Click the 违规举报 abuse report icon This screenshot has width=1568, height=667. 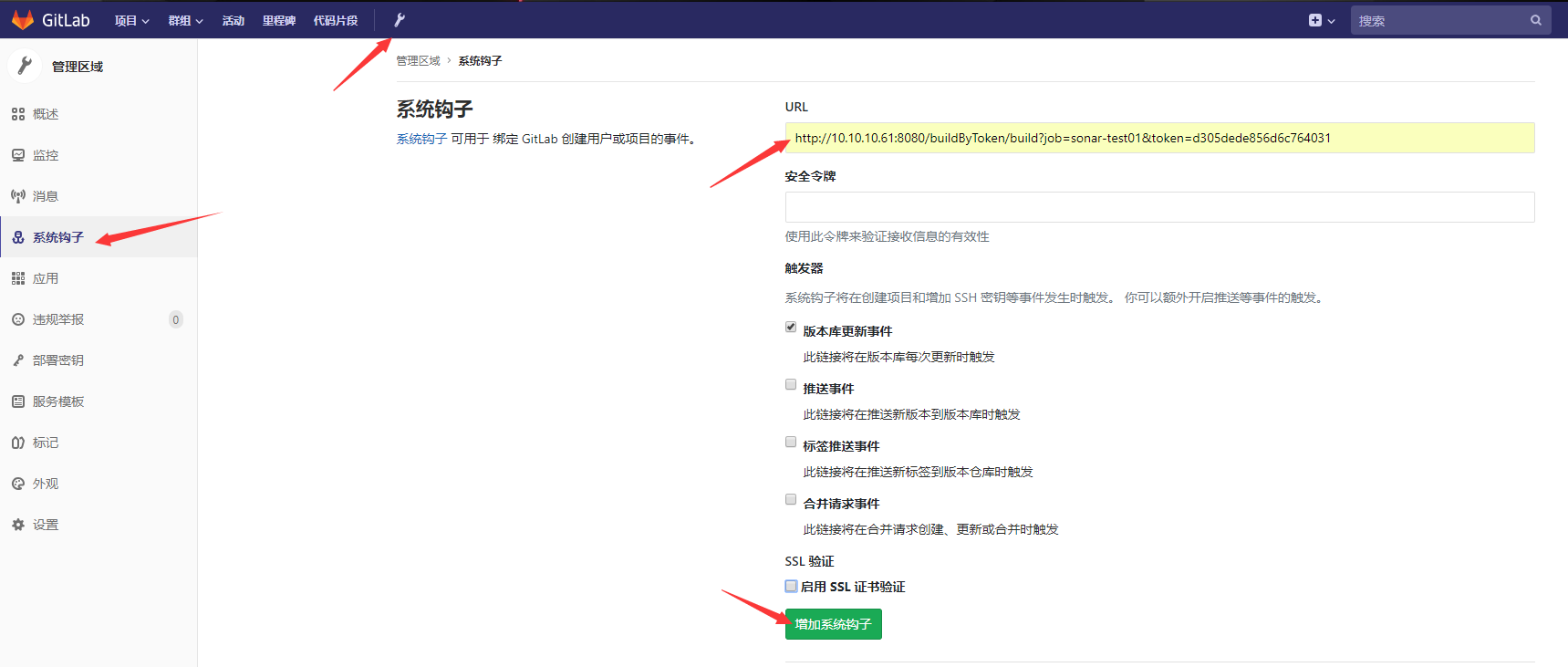(x=18, y=319)
